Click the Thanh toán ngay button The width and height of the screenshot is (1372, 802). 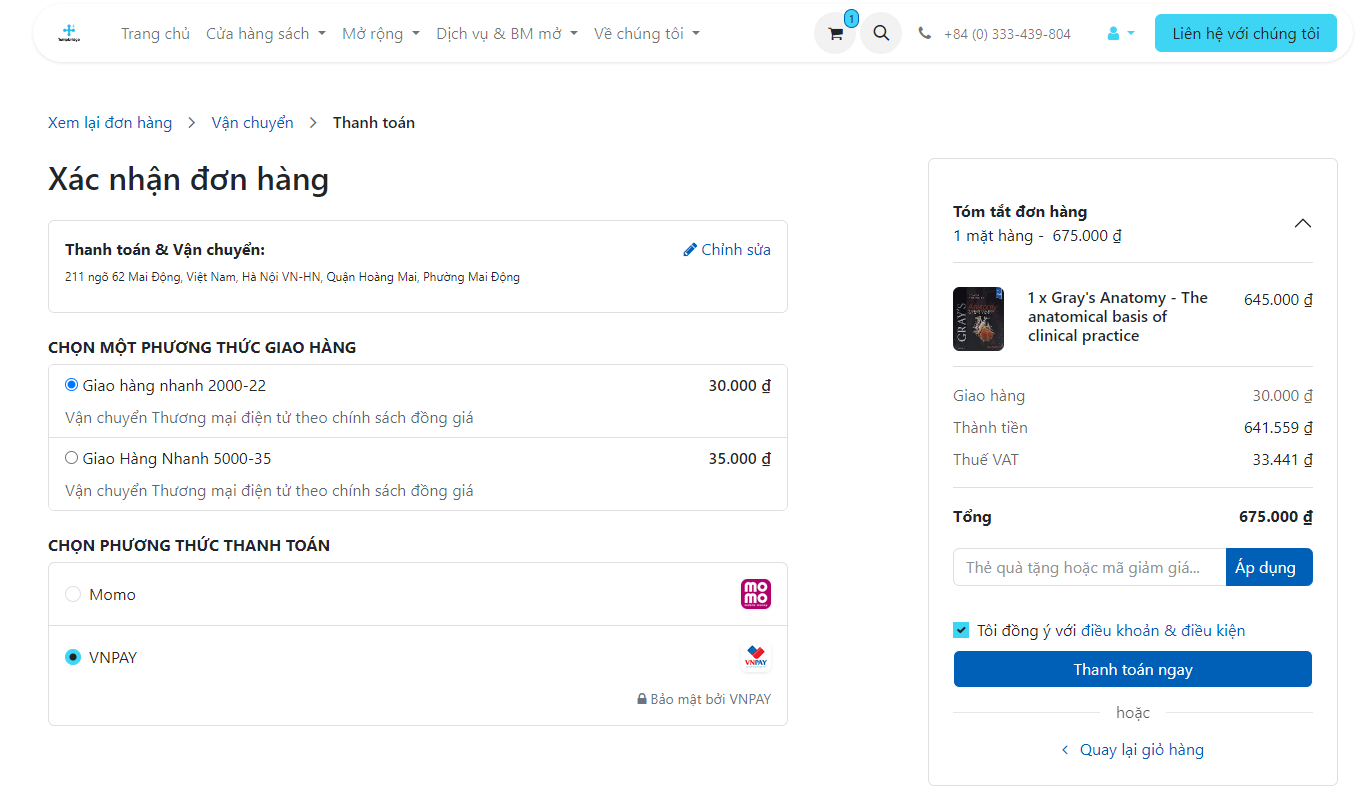(1132, 670)
